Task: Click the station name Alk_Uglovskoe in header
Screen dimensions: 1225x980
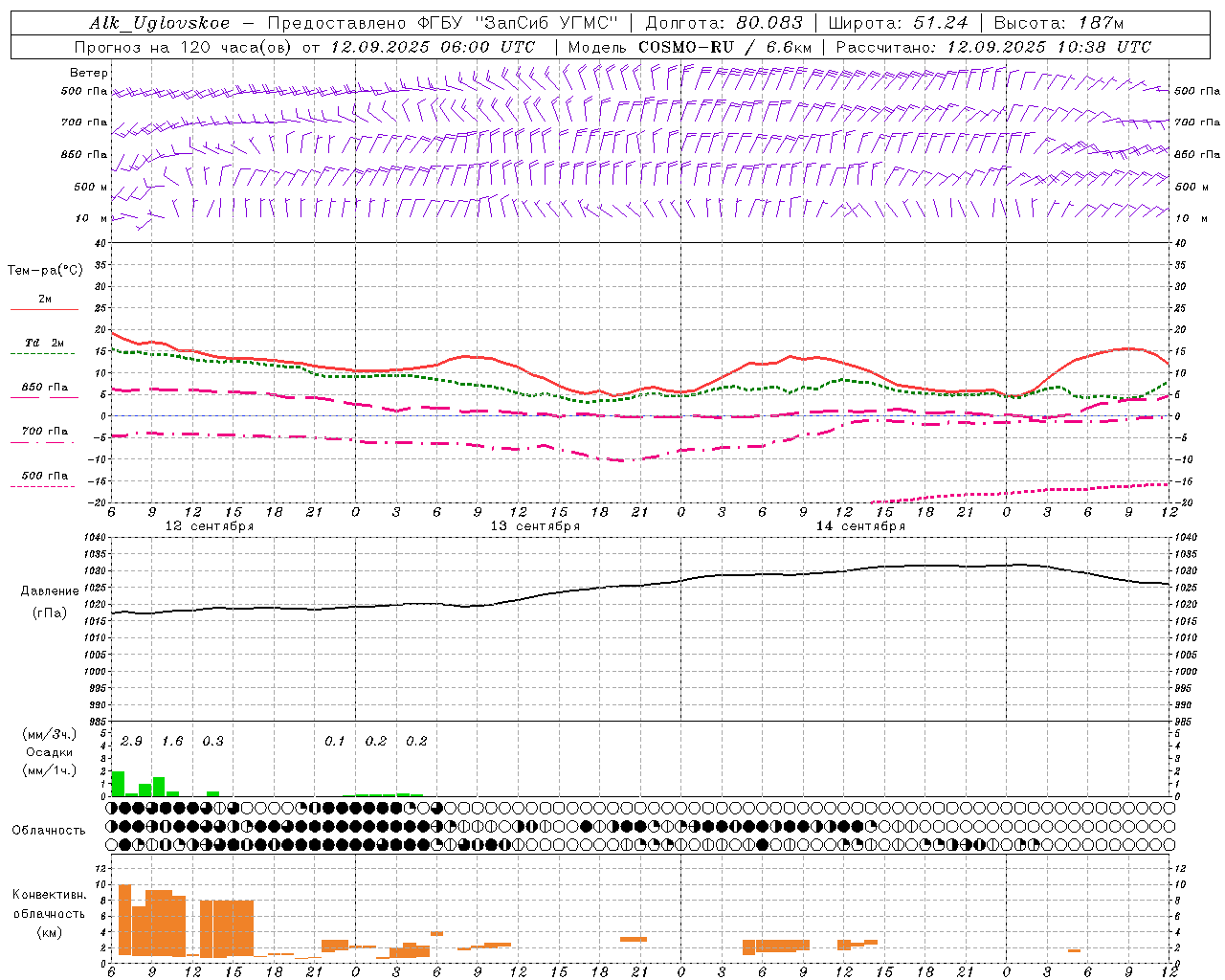Action: 160,23
